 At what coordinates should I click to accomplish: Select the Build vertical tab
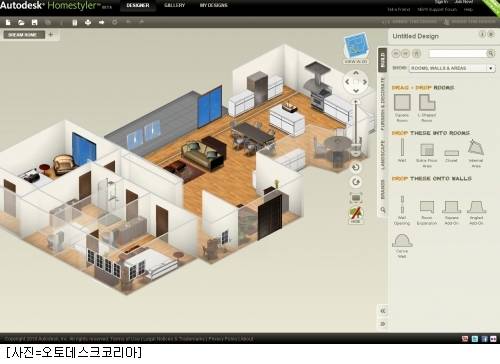[382, 60]
